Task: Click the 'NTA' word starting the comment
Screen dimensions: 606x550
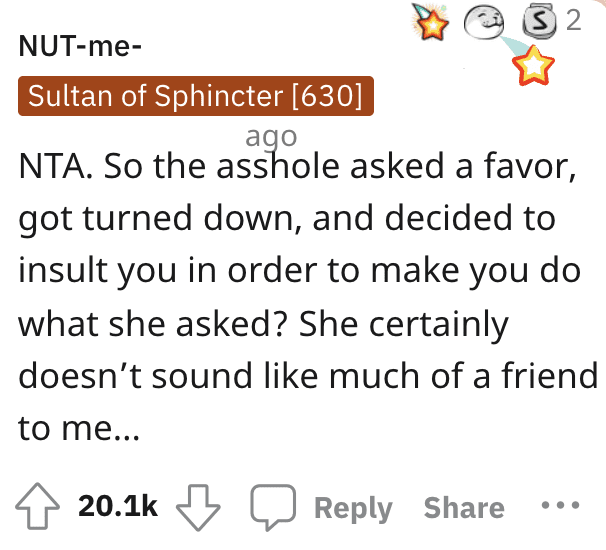Action: (48, 166)
